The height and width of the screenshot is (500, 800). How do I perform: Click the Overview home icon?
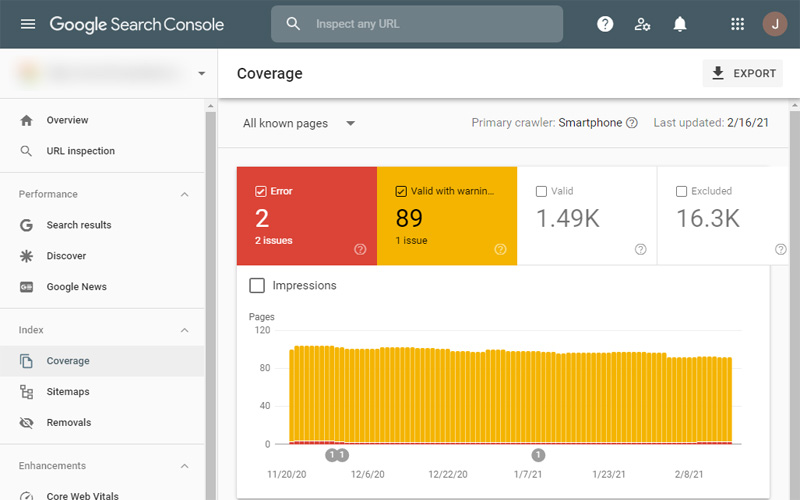point(26,120)
